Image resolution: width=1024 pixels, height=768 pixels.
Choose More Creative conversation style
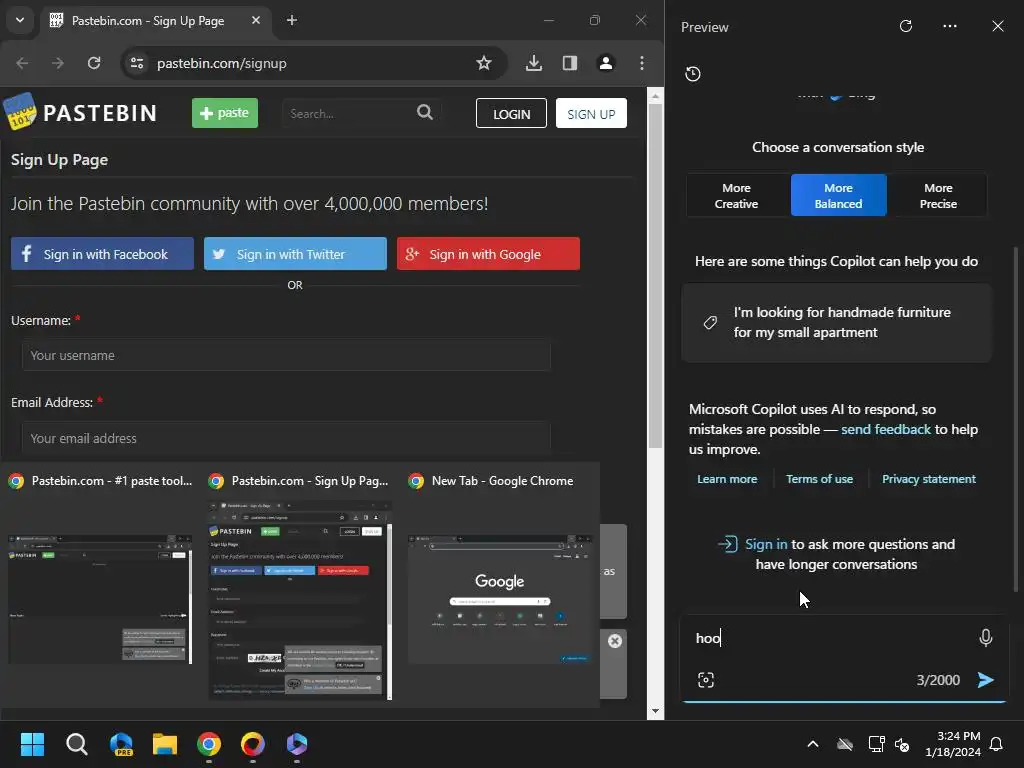point(736,195)
